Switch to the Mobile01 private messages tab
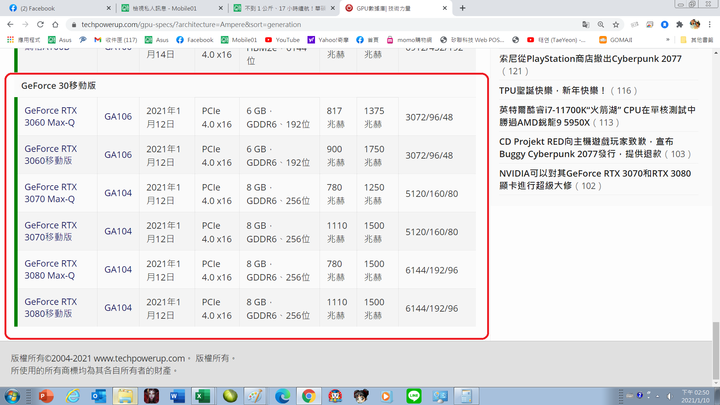The image size is (720, 405). (171, 8)
